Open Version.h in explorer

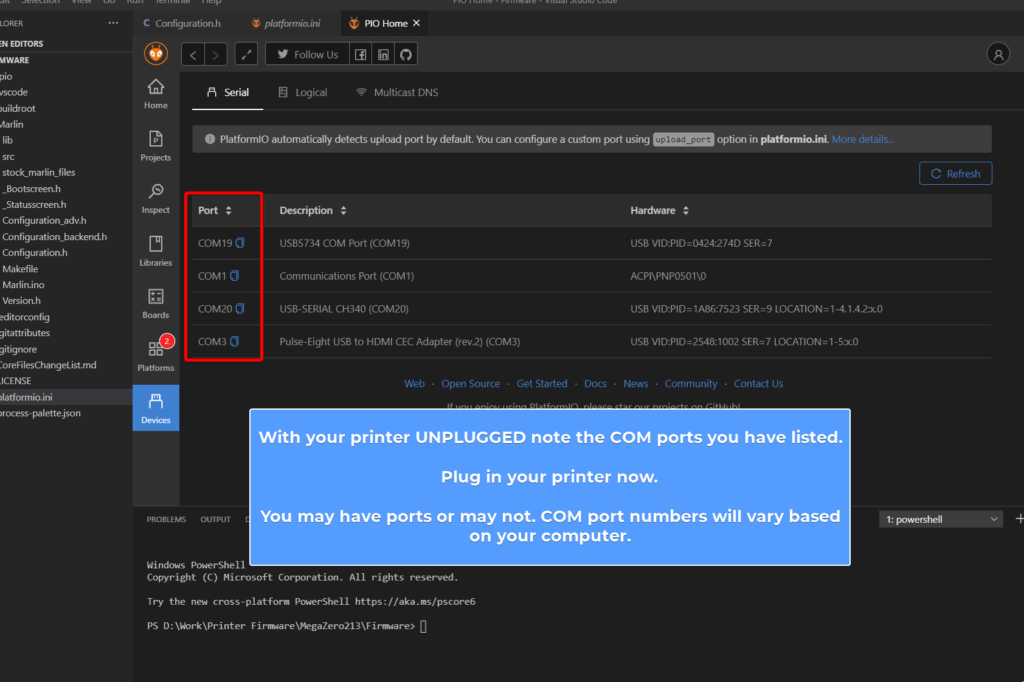65,300
